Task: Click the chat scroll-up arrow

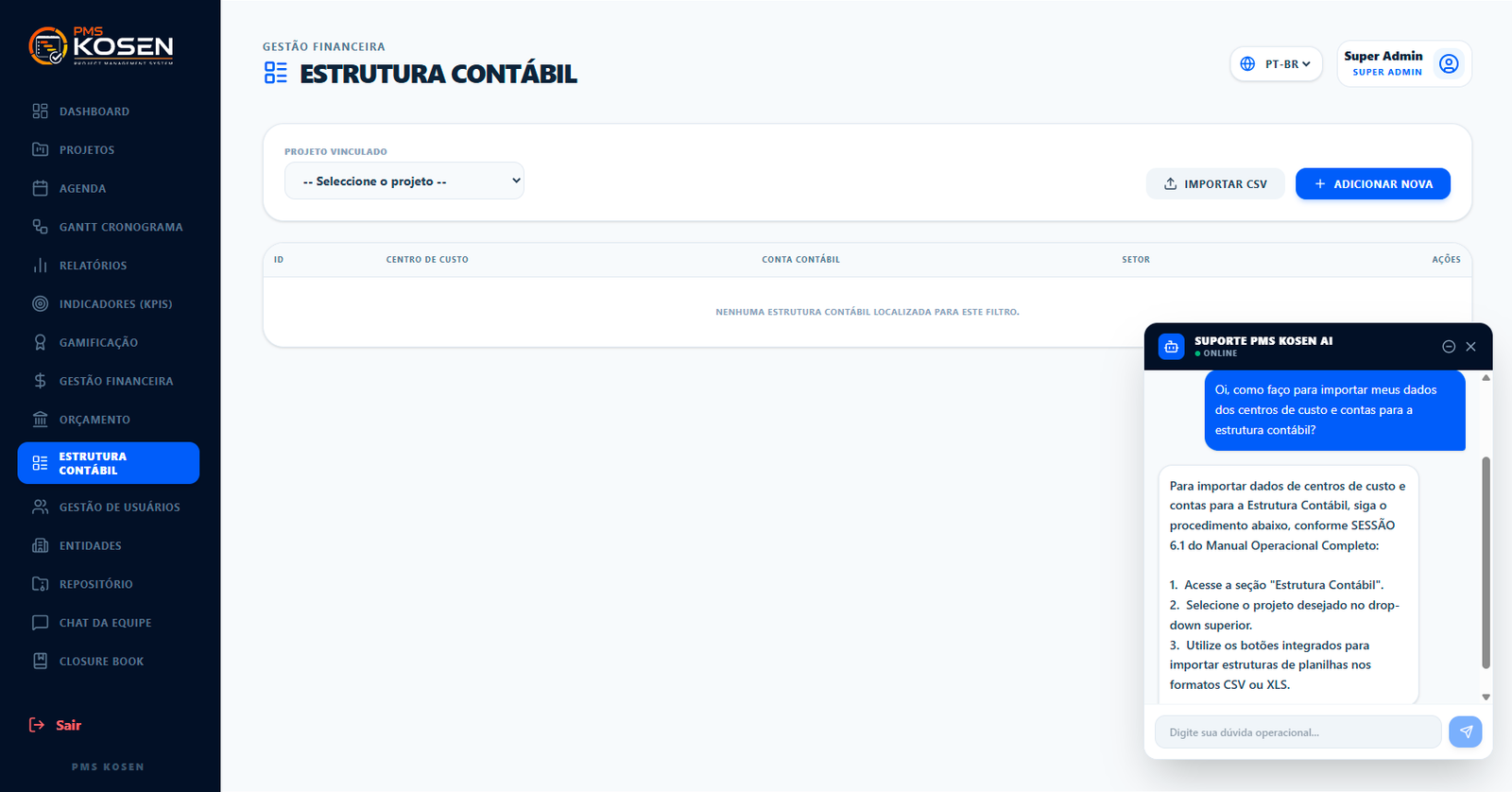Action: click(1486, 378)
